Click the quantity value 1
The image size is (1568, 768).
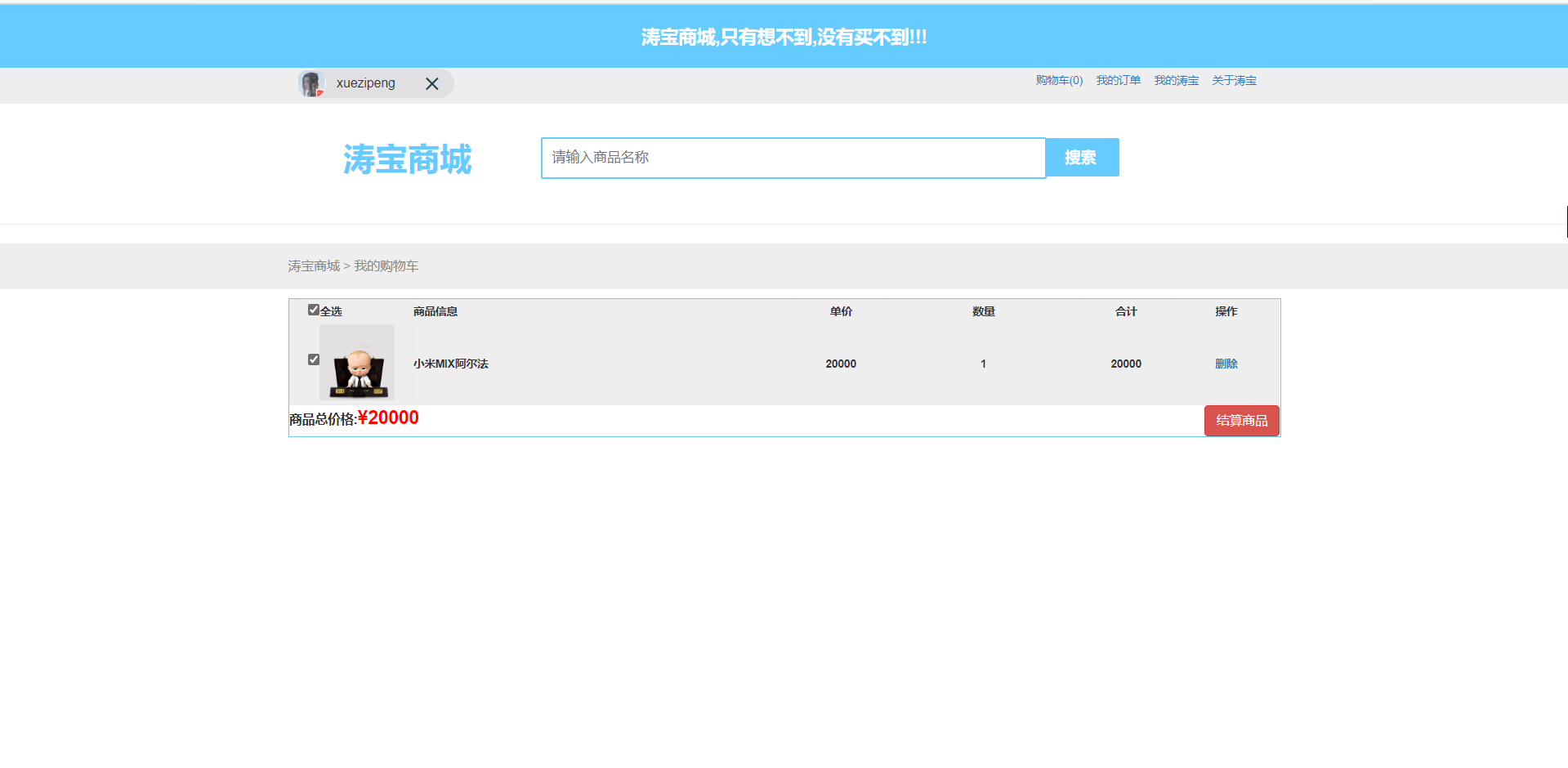[x=983, y=364]
